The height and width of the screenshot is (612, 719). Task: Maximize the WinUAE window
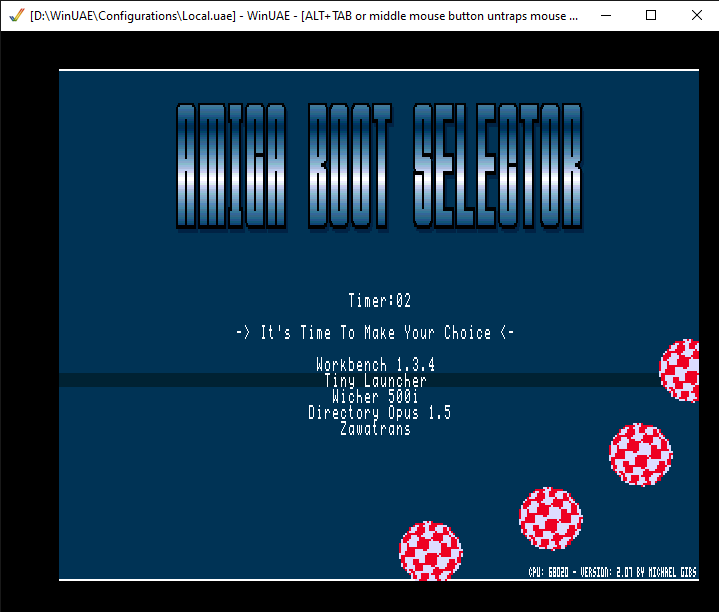(651, 16)
